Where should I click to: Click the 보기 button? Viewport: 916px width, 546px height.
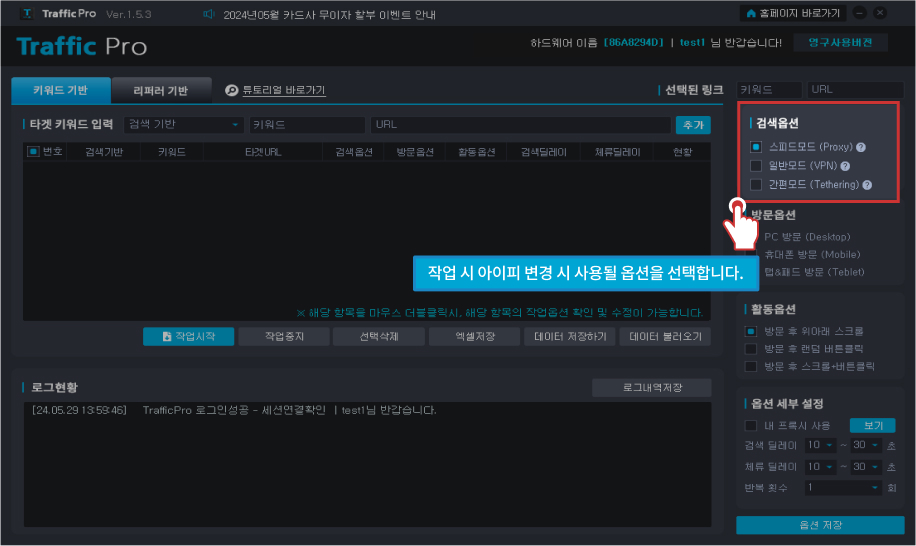point(873,426)
